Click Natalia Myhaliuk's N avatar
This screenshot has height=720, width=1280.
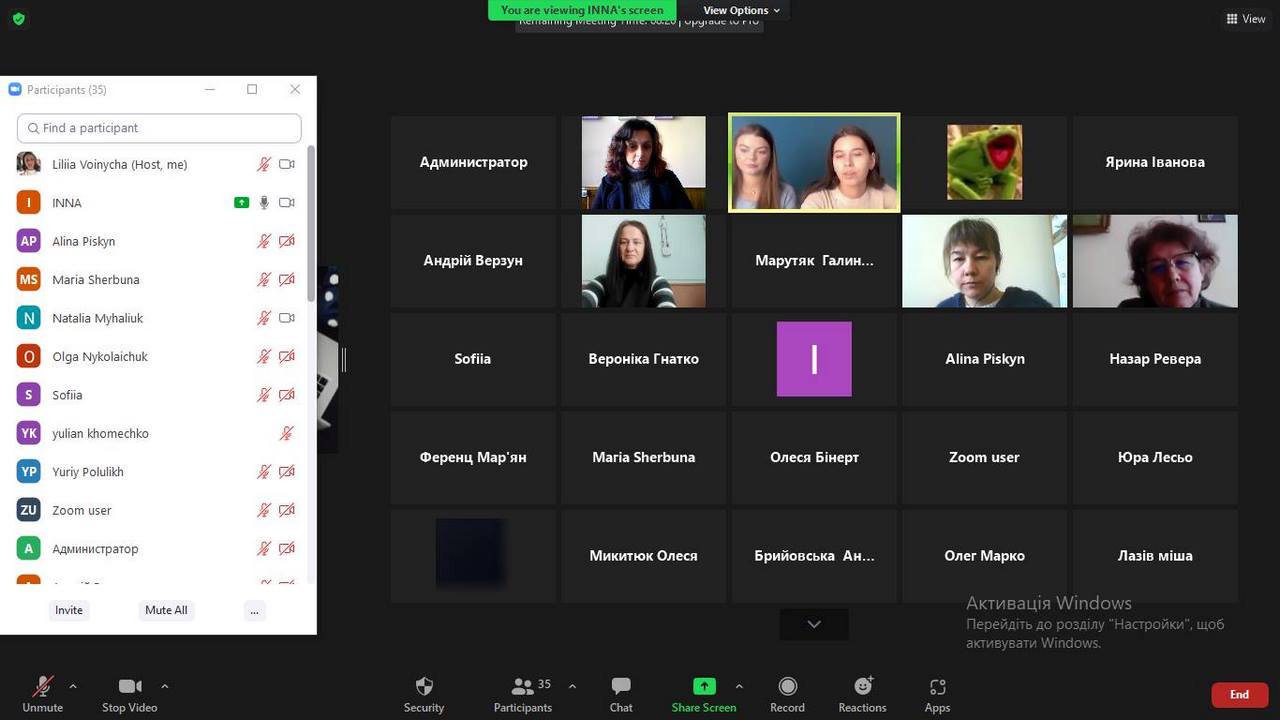28,318
